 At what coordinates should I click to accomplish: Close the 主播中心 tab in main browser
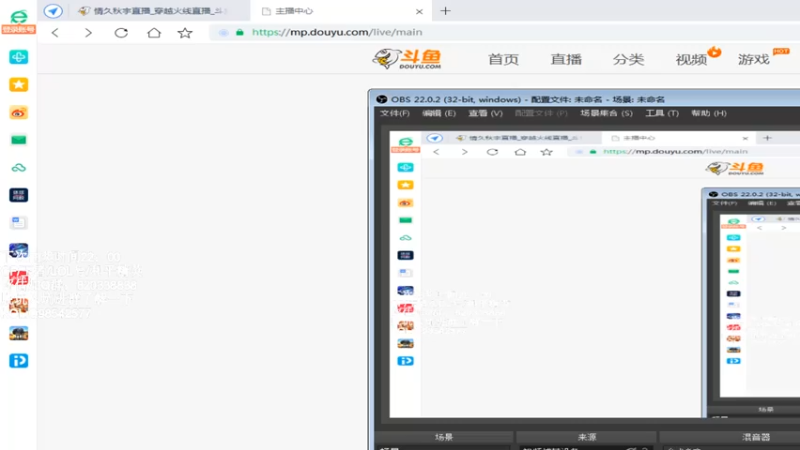(419, 11)
